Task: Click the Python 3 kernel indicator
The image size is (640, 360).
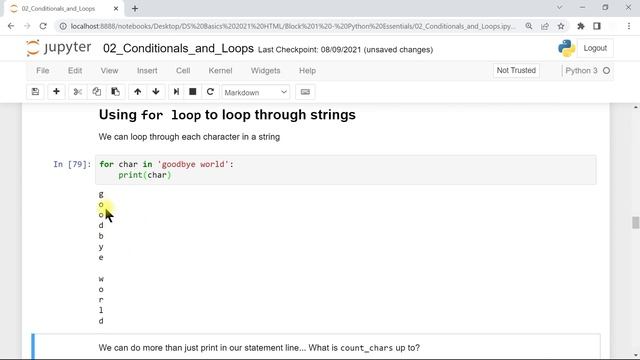Action: (587, 71)
